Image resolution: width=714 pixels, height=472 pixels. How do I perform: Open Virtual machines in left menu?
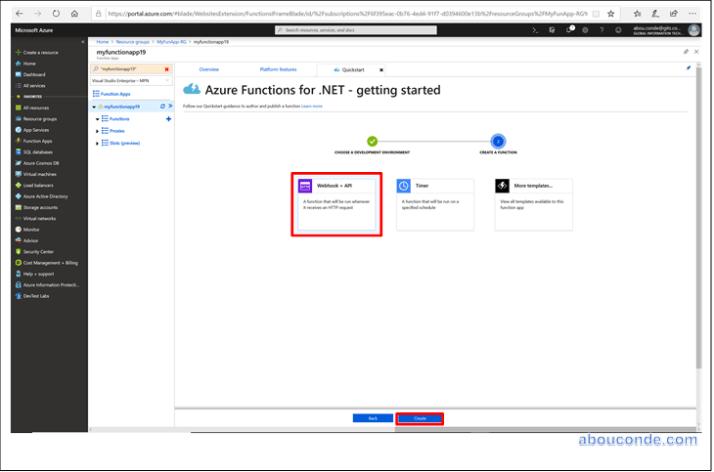39,174
